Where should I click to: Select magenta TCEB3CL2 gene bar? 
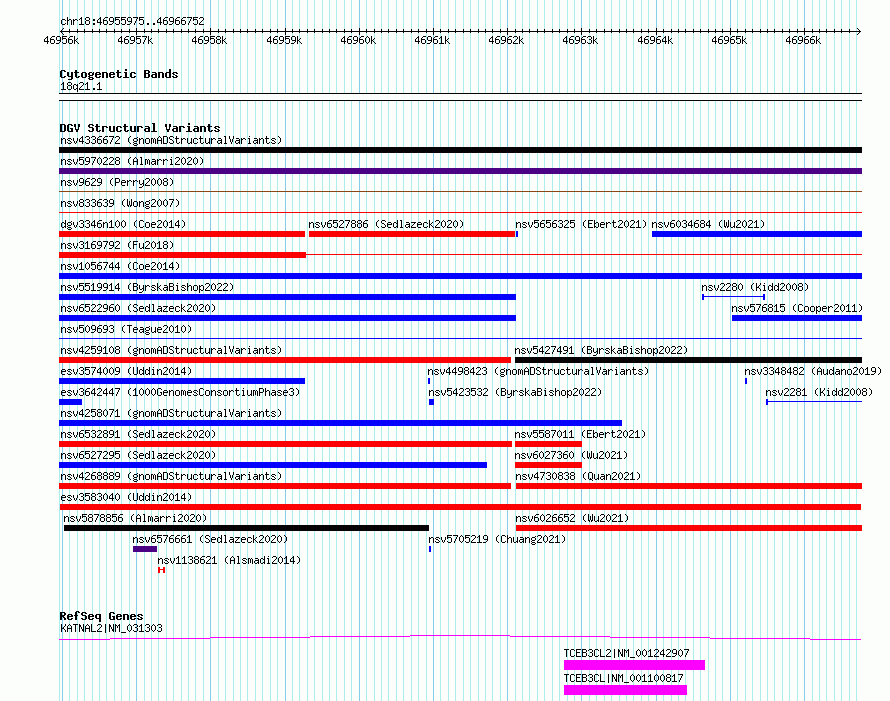(635, 665)
